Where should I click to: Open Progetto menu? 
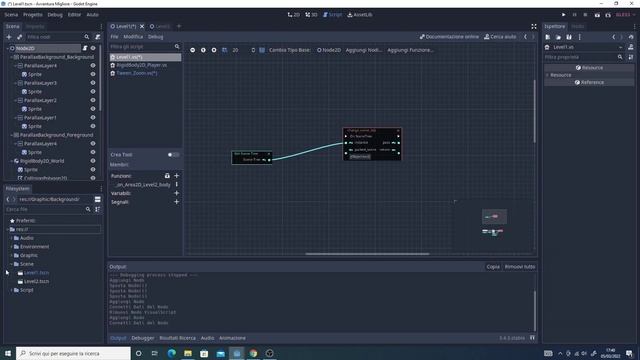pyautogui.click(x=33, y=15)
